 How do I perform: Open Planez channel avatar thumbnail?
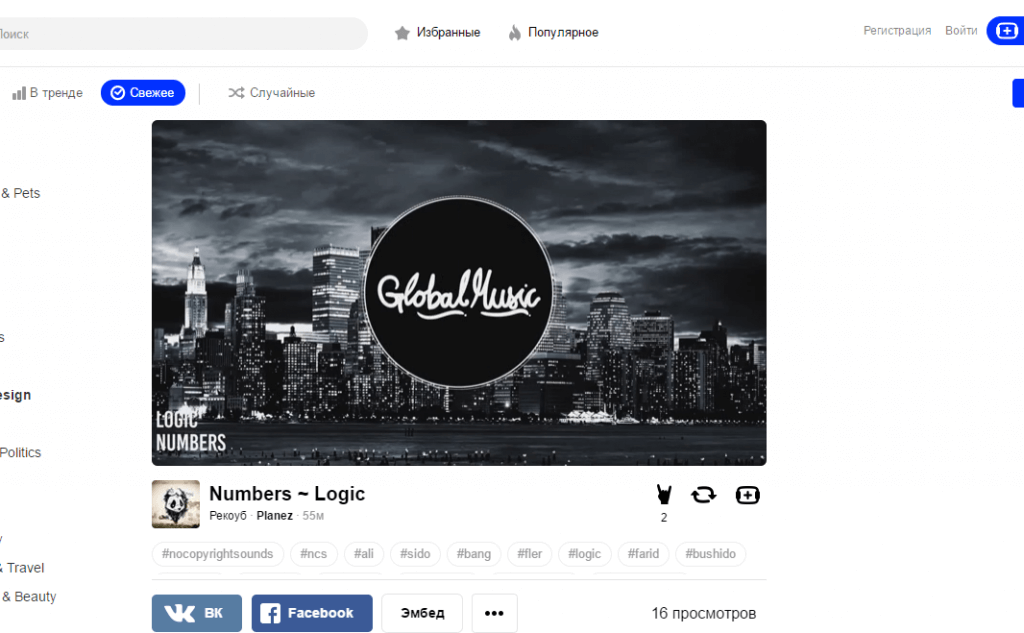(176, 504)
